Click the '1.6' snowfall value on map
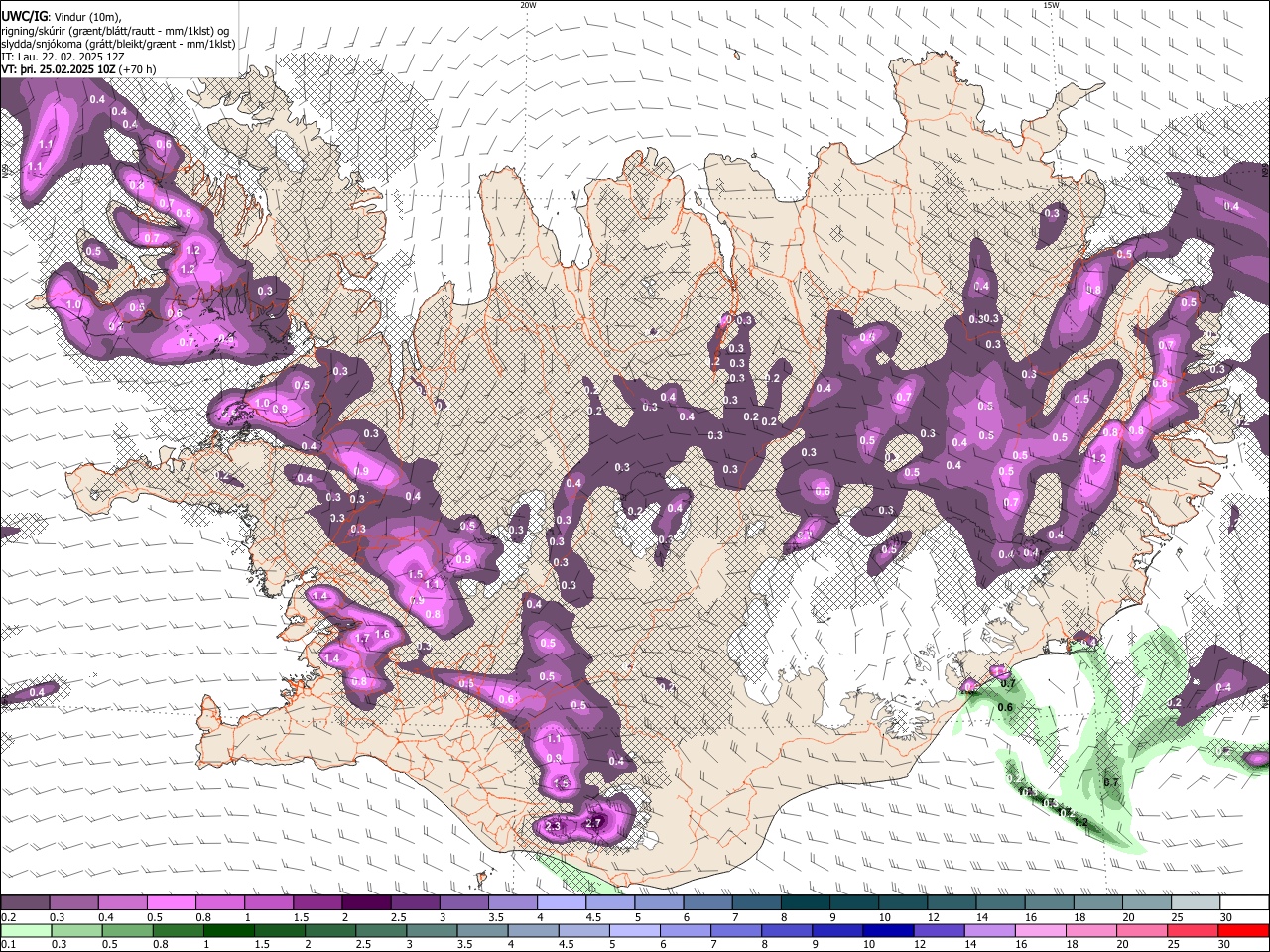Image resolution: width=1270 pixels, height=952 pixels. pos(383,634)
